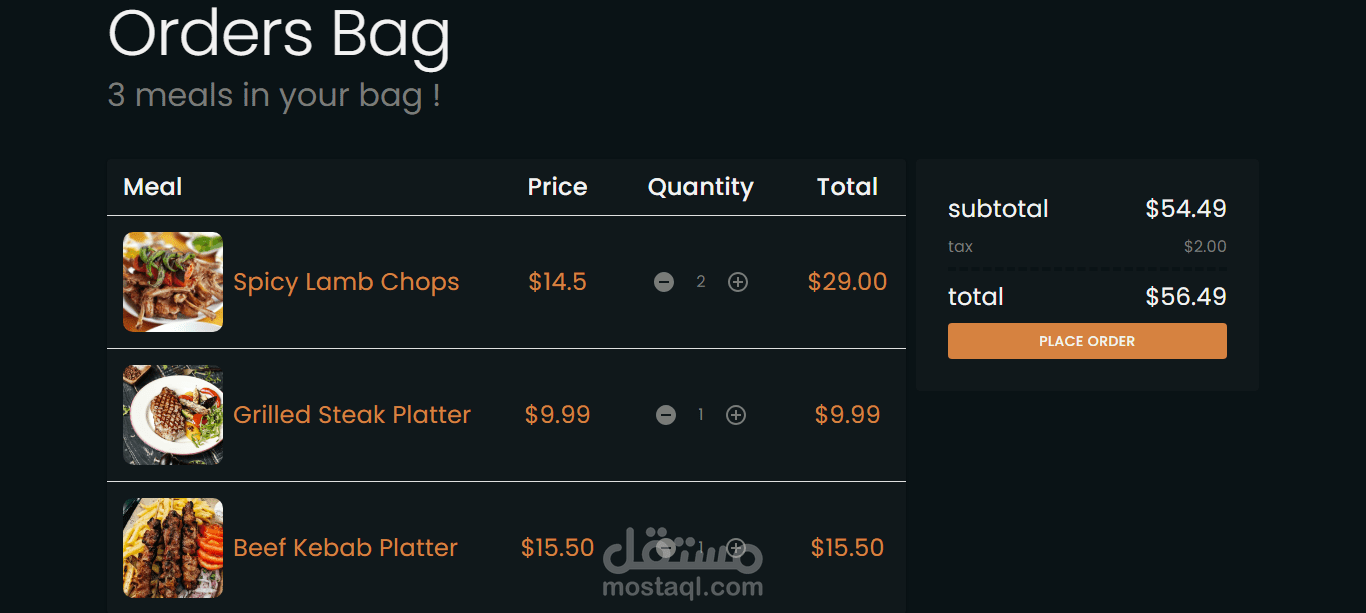
Task: Open the Beef Kebab Platter meal image
Action: coord(173,548)
